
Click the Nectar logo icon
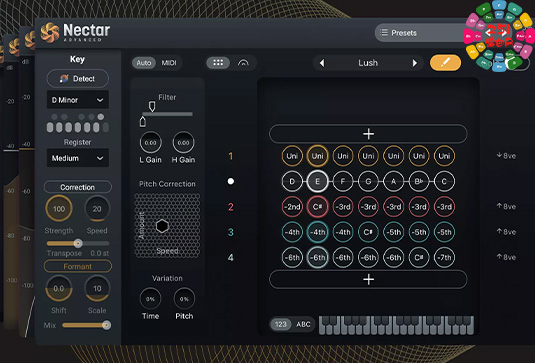(x=50, y=33)
